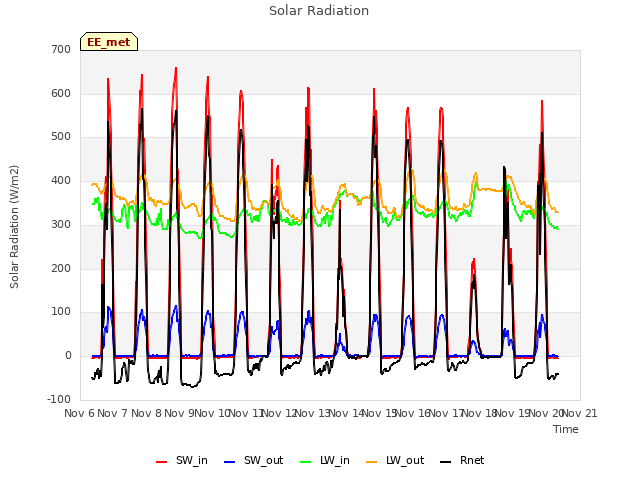Toggle LW_in series in legend

click(x=325, y=460)
